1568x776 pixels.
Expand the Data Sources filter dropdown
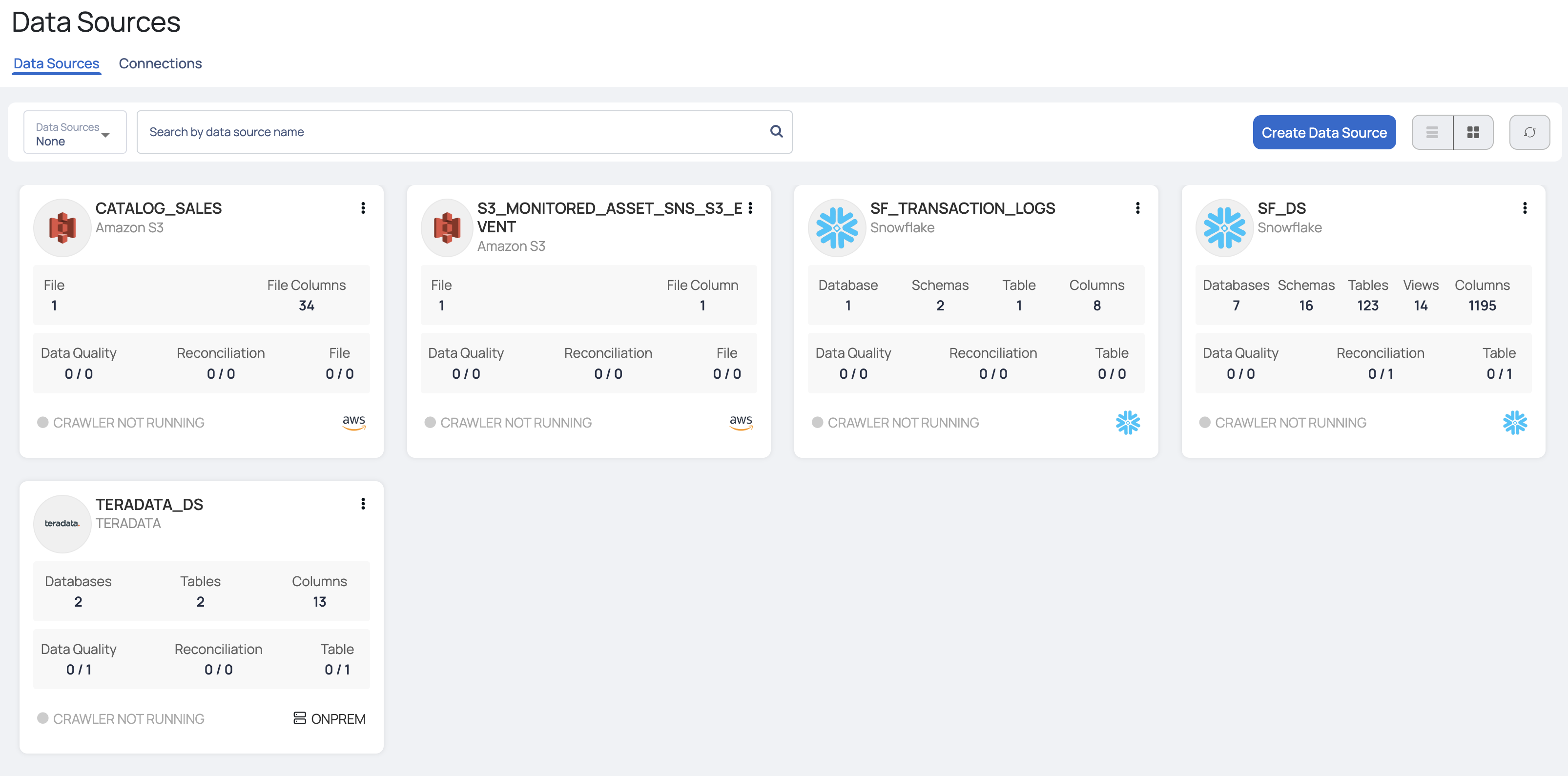(x=74, y=133)
